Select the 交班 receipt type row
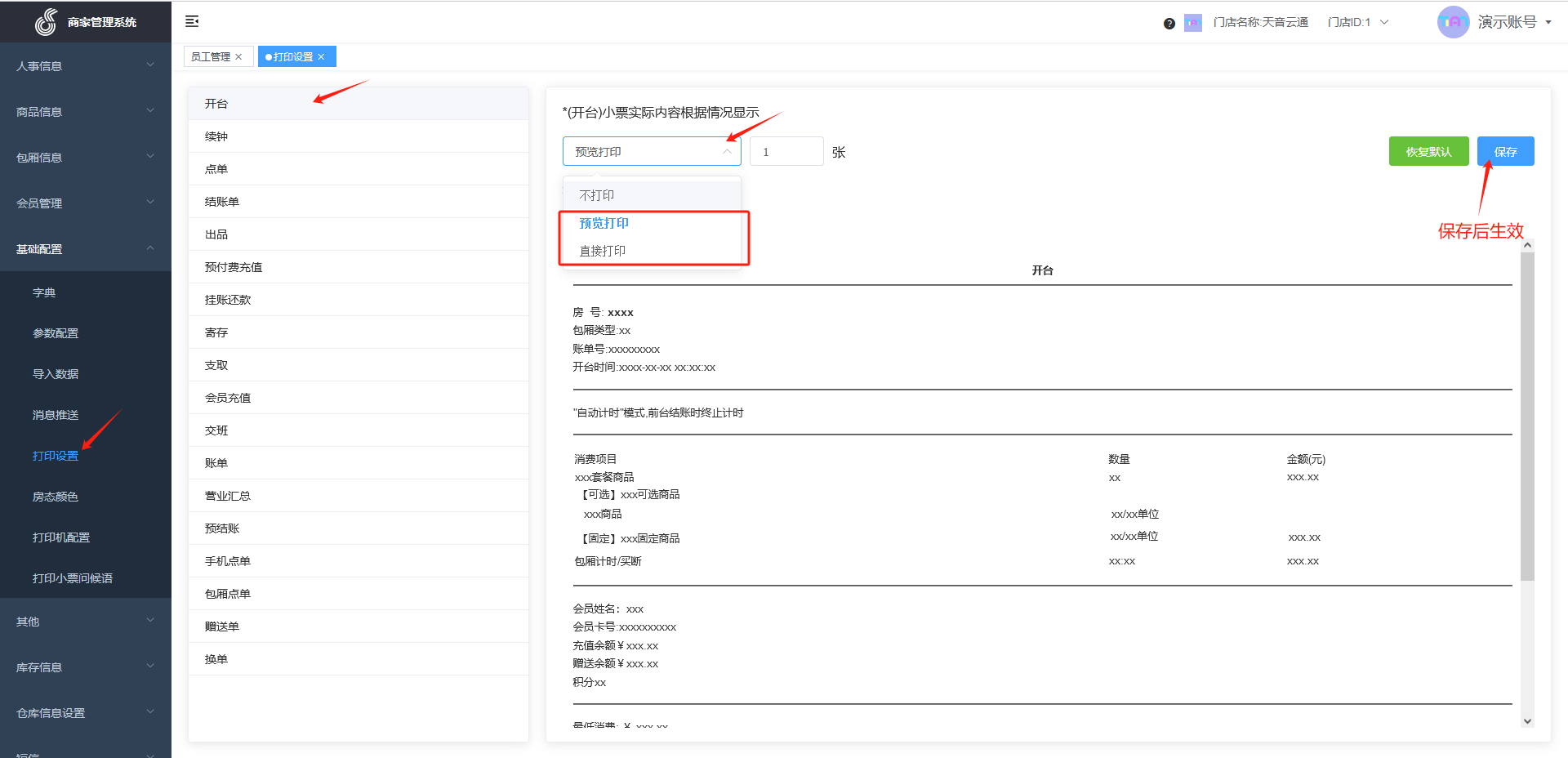 click(x=359, y=430)
